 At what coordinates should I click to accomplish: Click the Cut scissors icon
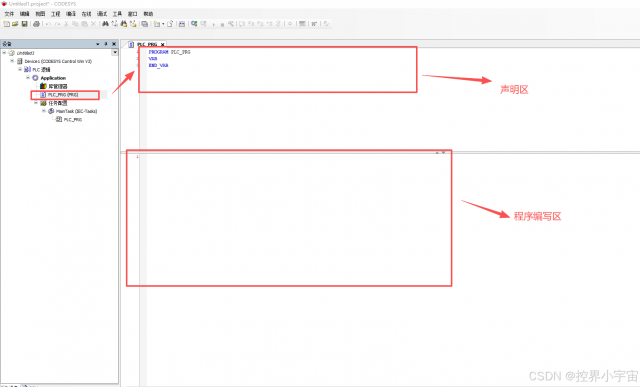pyautogui.click(x=66, y=24)
